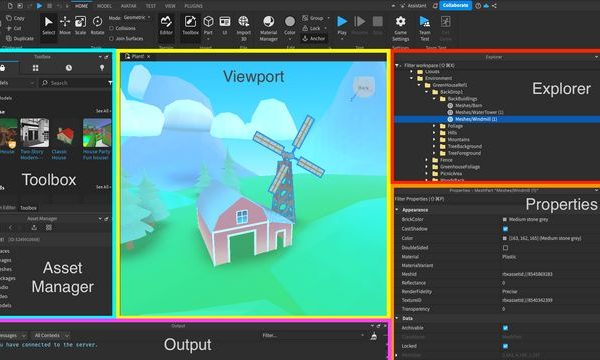This screenshot has height=360, width=600.
Task: Expand the Foliage folder
Action: click(434, 126)
